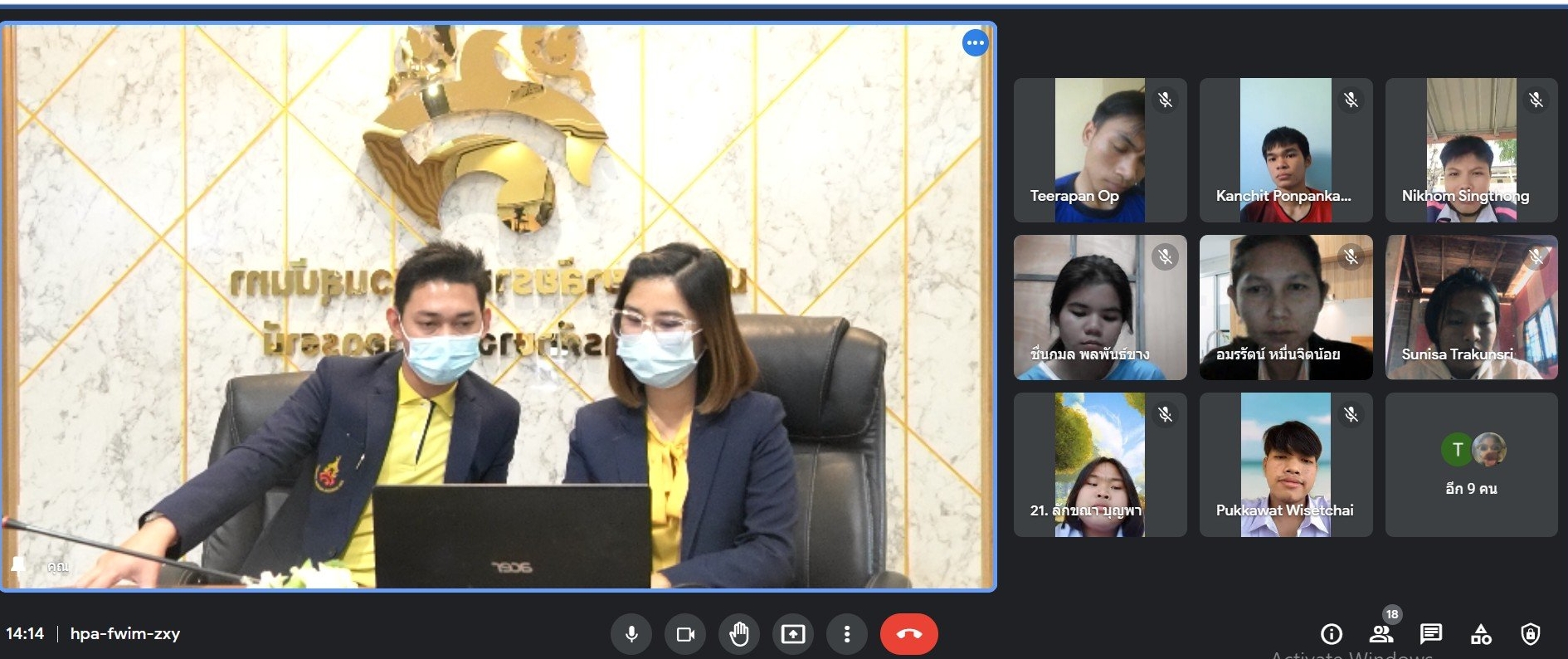1568x659 pixels.
Task: Open the chat messages panel
Action: tap(1430, 634)
